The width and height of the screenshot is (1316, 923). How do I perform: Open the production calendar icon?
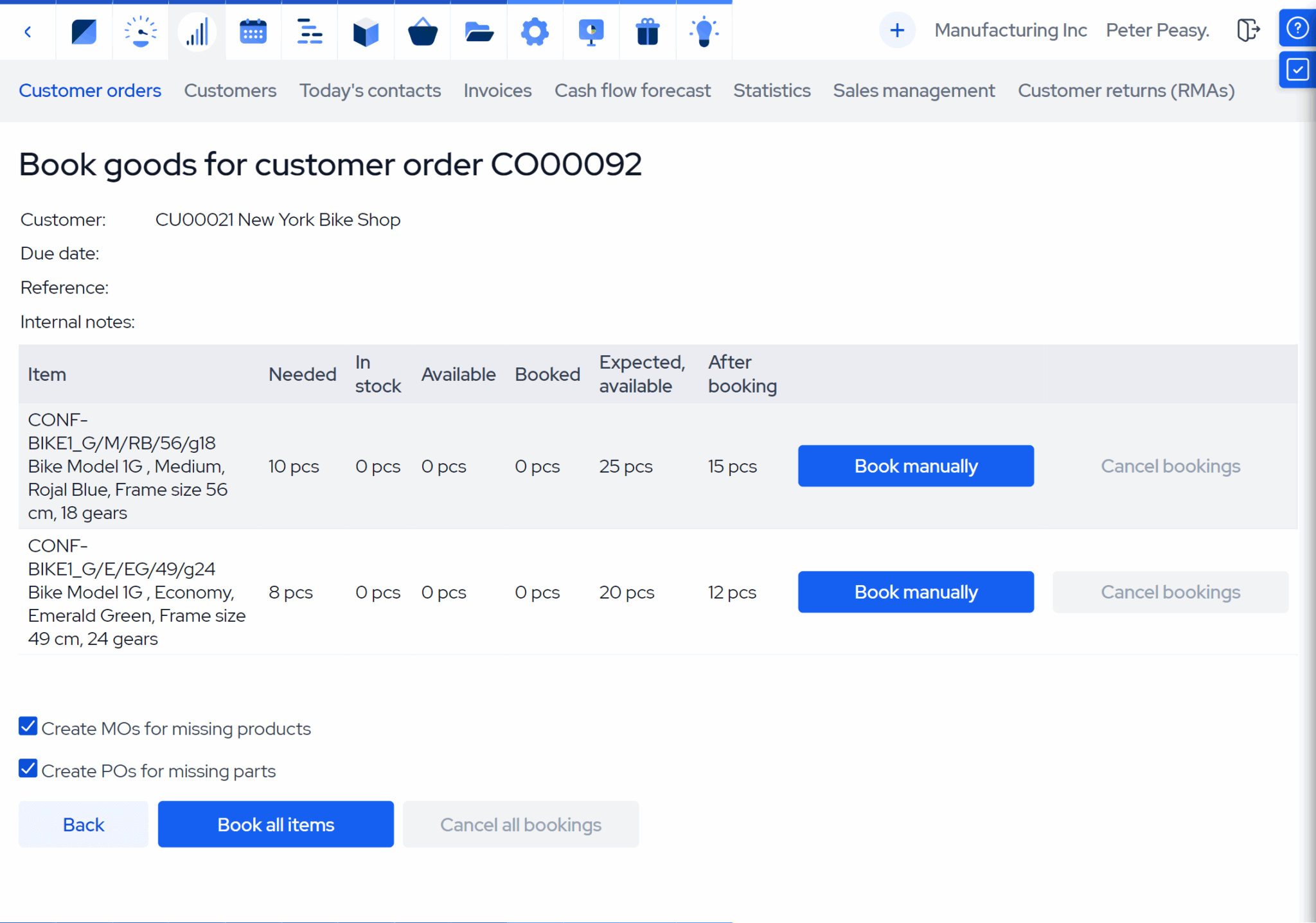point(253,30)
